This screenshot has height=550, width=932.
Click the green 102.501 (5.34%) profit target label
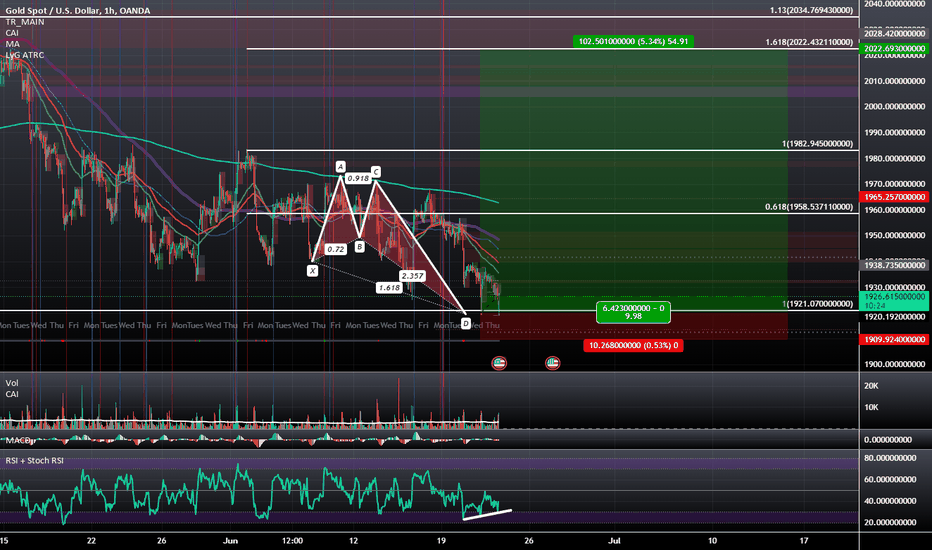[x=633, y=41]
